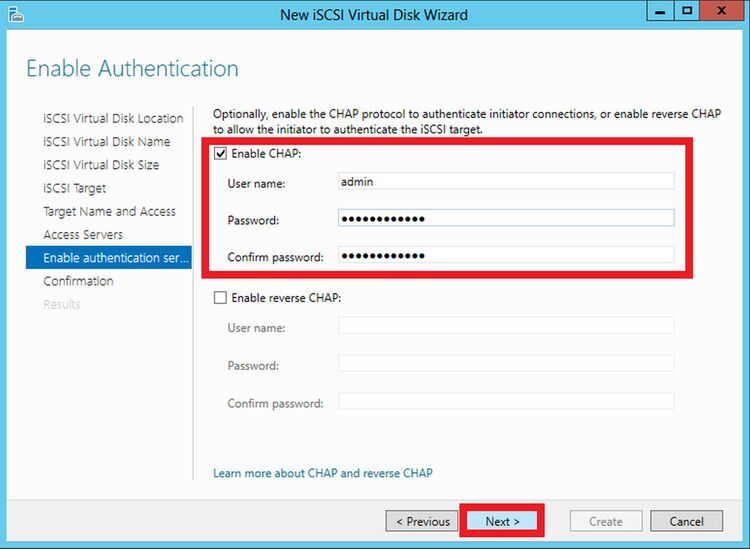
Task: Select the Enable authentication step
Action: (x=115, y=258)
